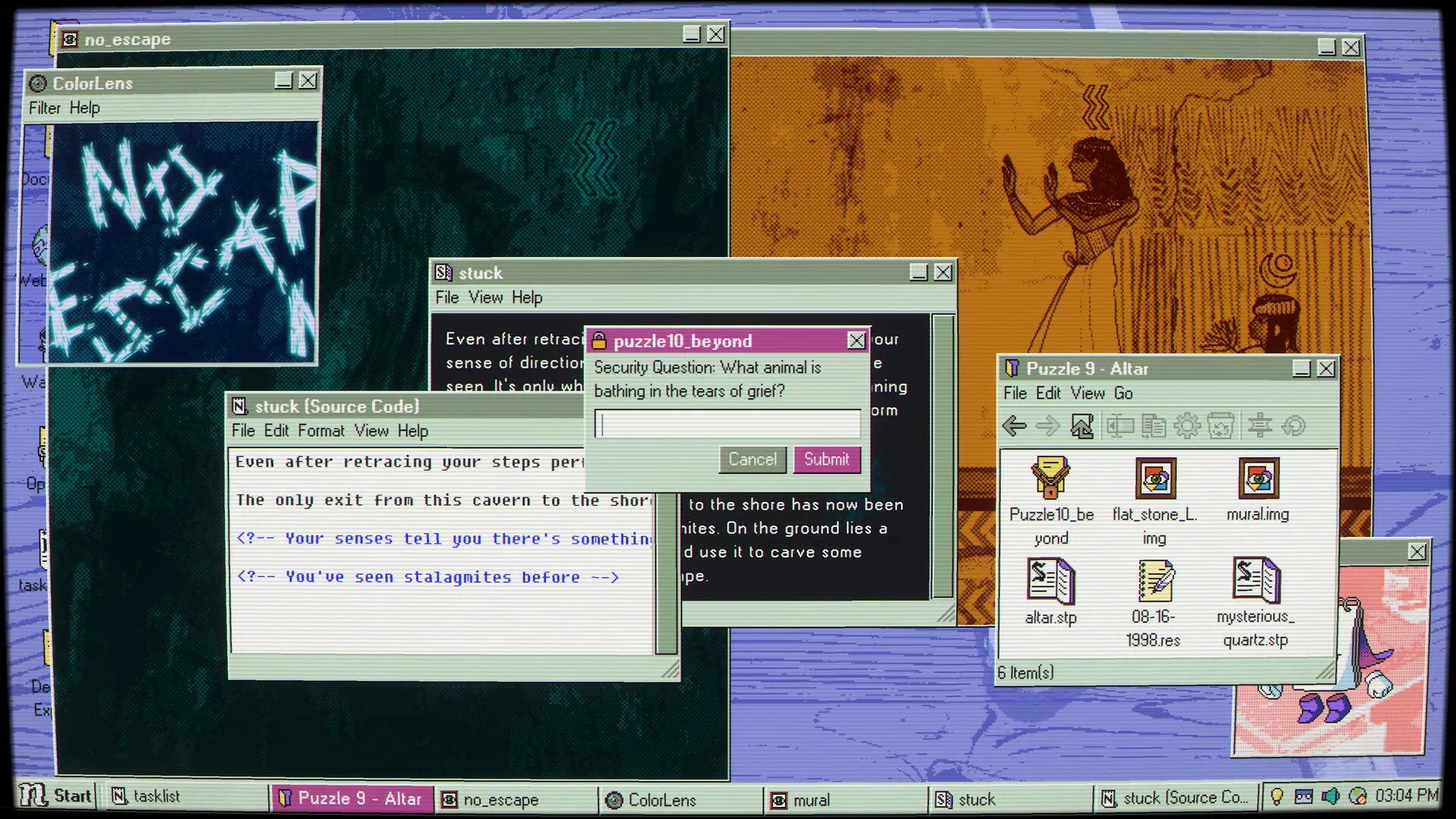The height and width of the screenshot is (819, 1456).
Task: Click the stuck window vertical scrollbar
Action: tap(943, 457)
